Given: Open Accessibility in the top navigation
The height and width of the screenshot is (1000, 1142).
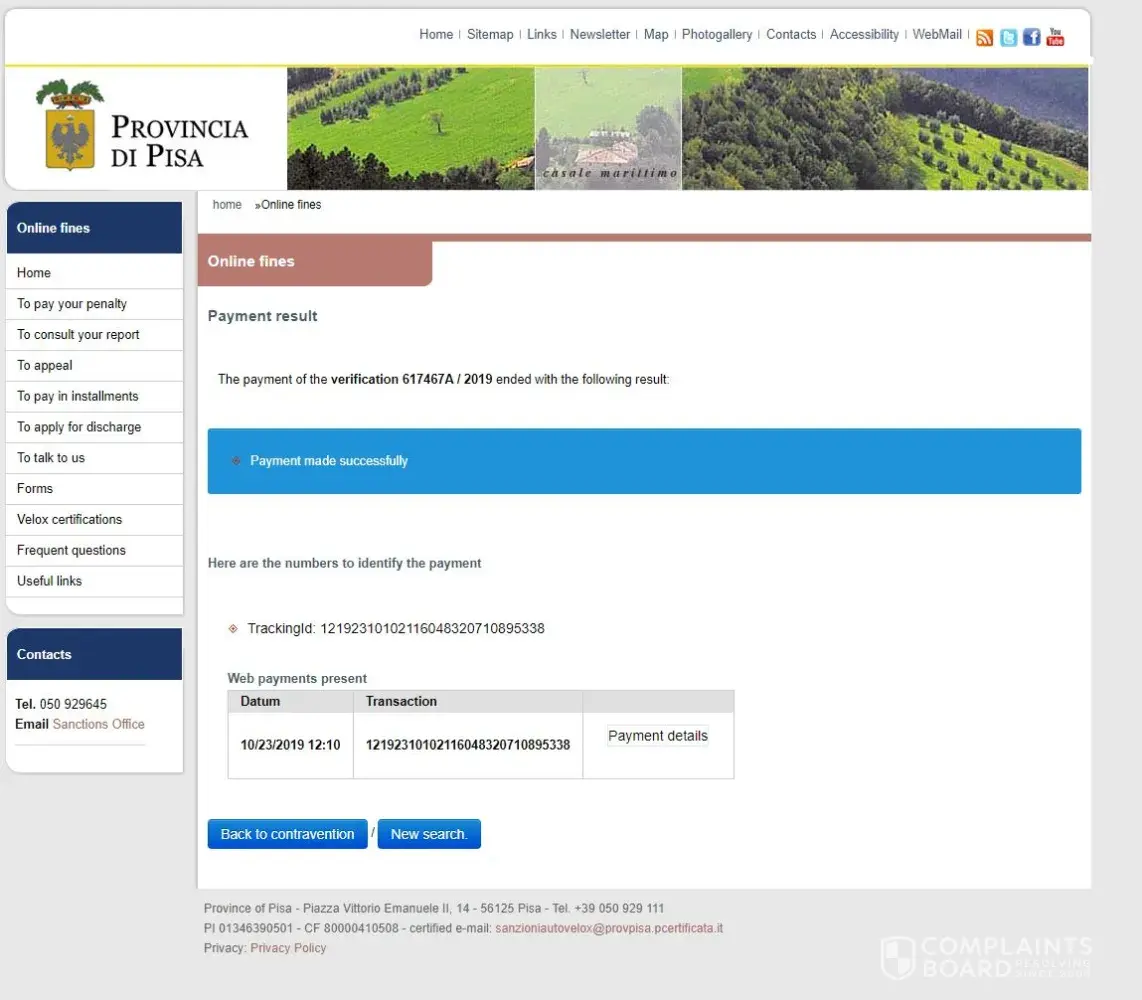Looking at the screenshot, I should [x=864, y=34].
